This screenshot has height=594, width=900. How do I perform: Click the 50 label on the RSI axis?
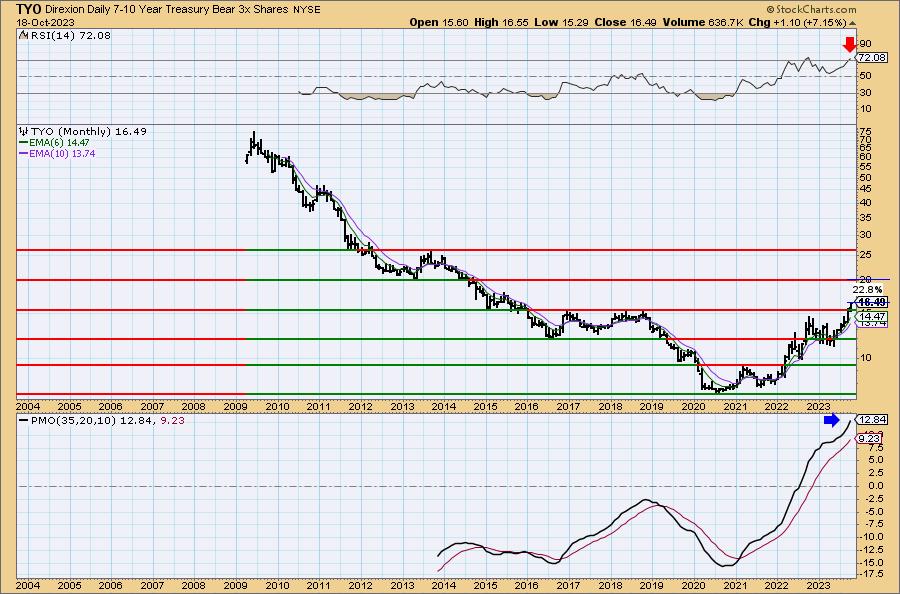point(866,76)
